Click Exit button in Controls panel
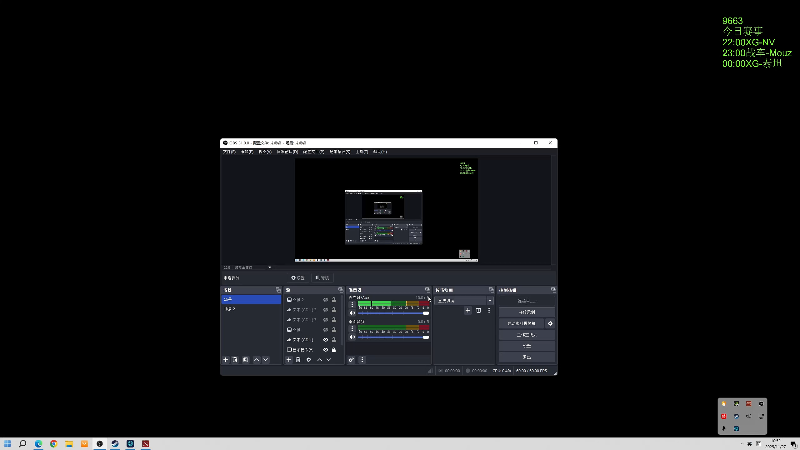Screen dimensions: 800x450 tap(527, 357)
